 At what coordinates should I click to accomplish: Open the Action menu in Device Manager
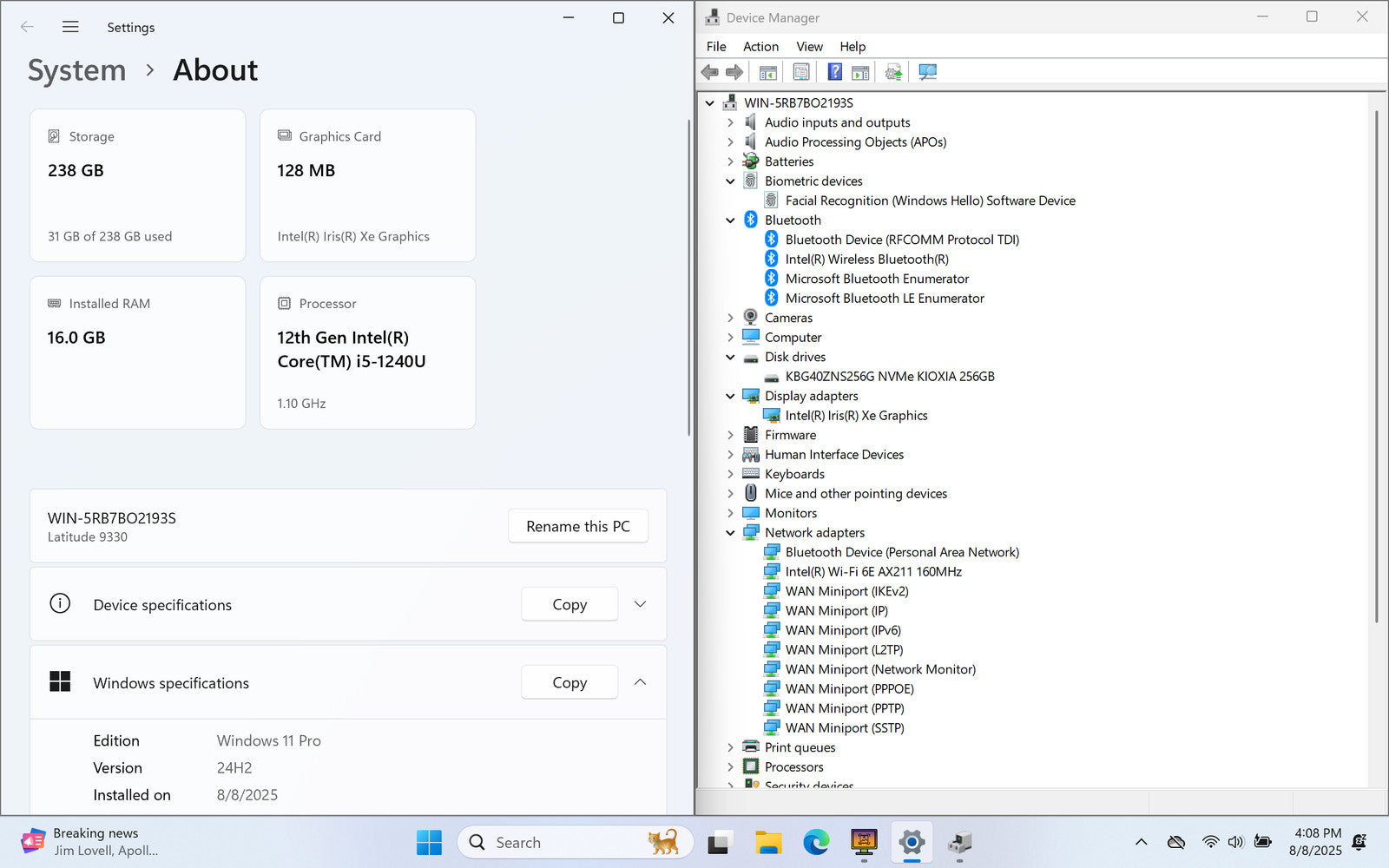(760, 47)
